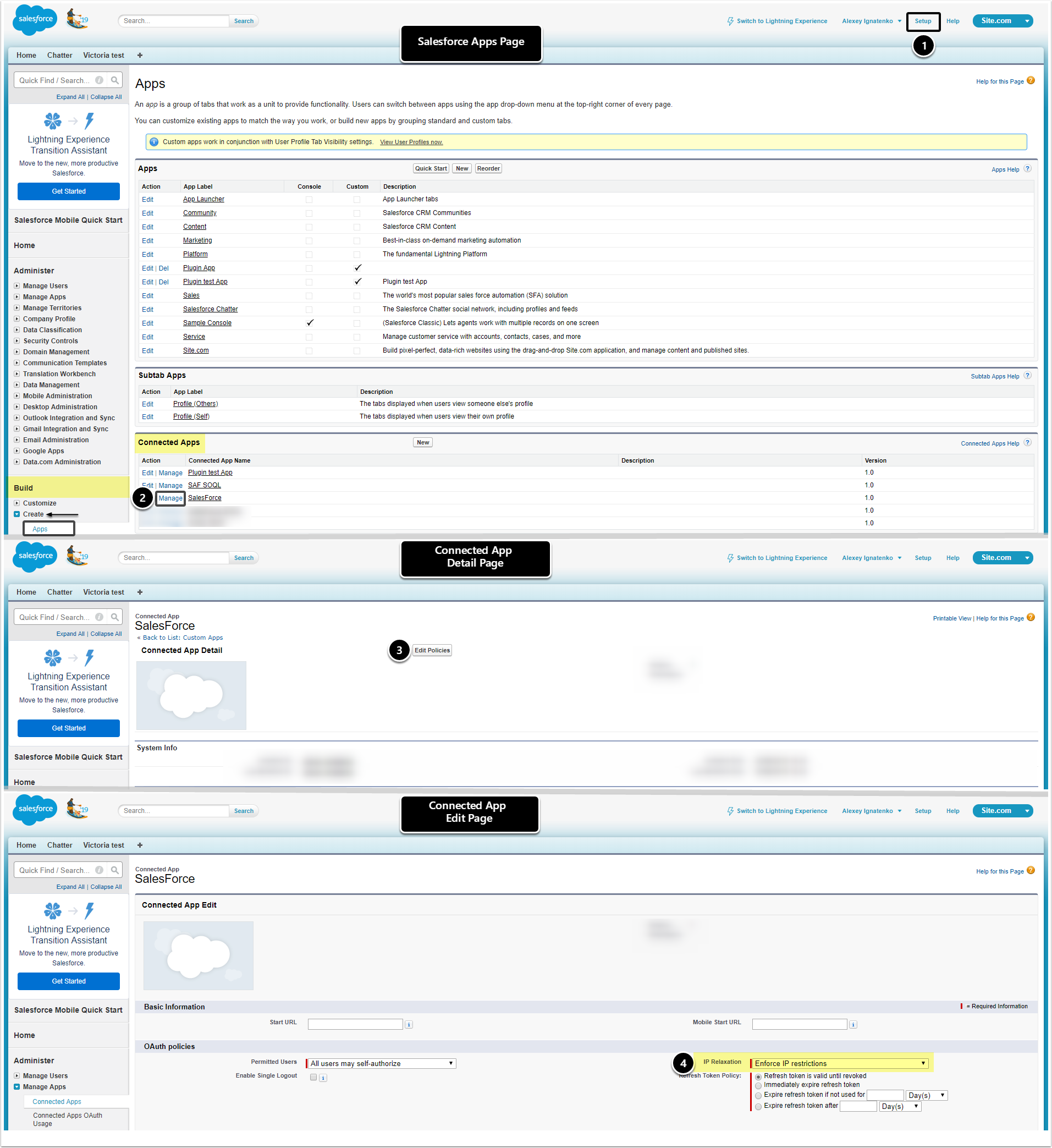This screenshot has height=1148, width=1052.
Task: Click the Custom checkbox in the Marketing row
Action: coord(357,240)
